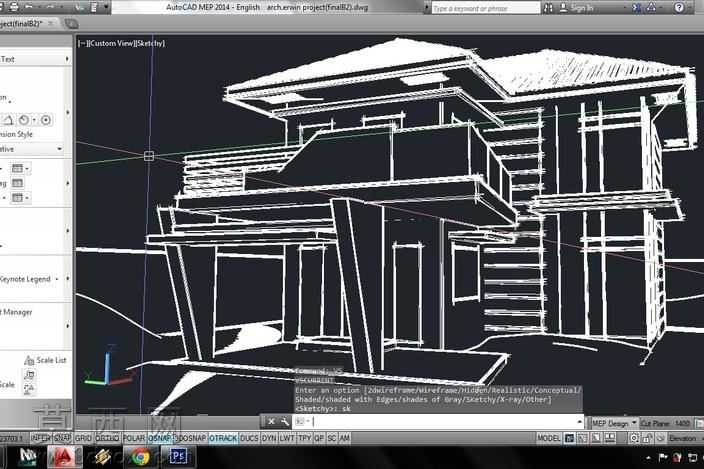
Task: Click the Keynote Legend label
Action: point(25,279)
